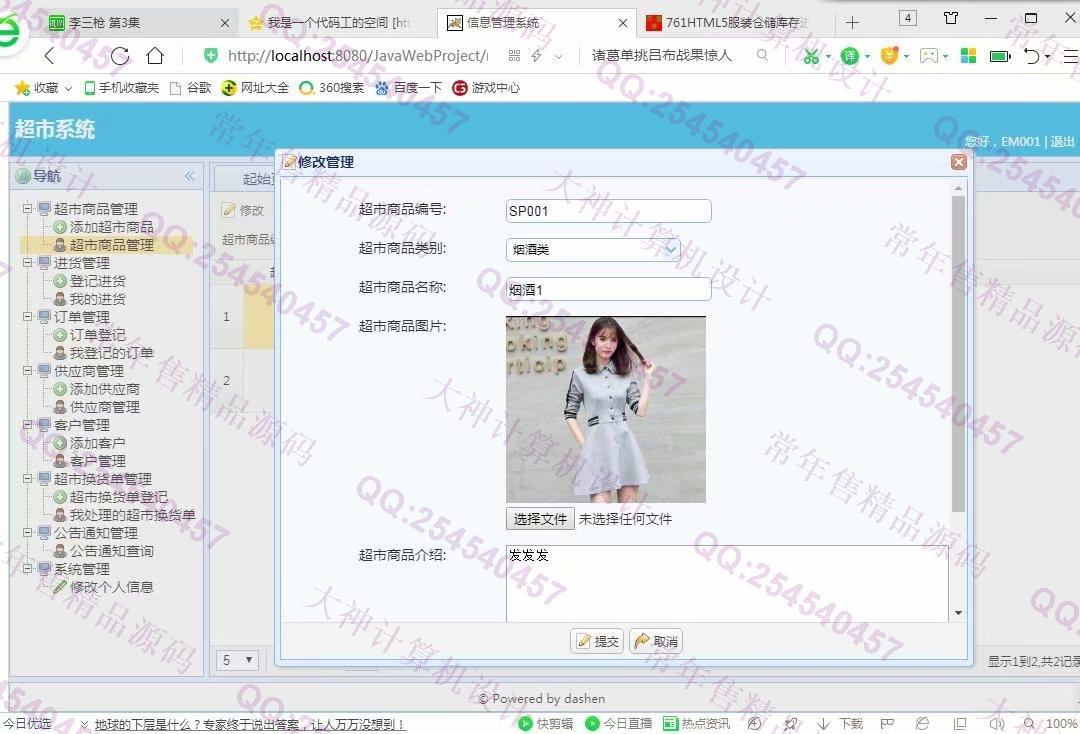Collapse the 客户管理 tree folder

[28, 425]
